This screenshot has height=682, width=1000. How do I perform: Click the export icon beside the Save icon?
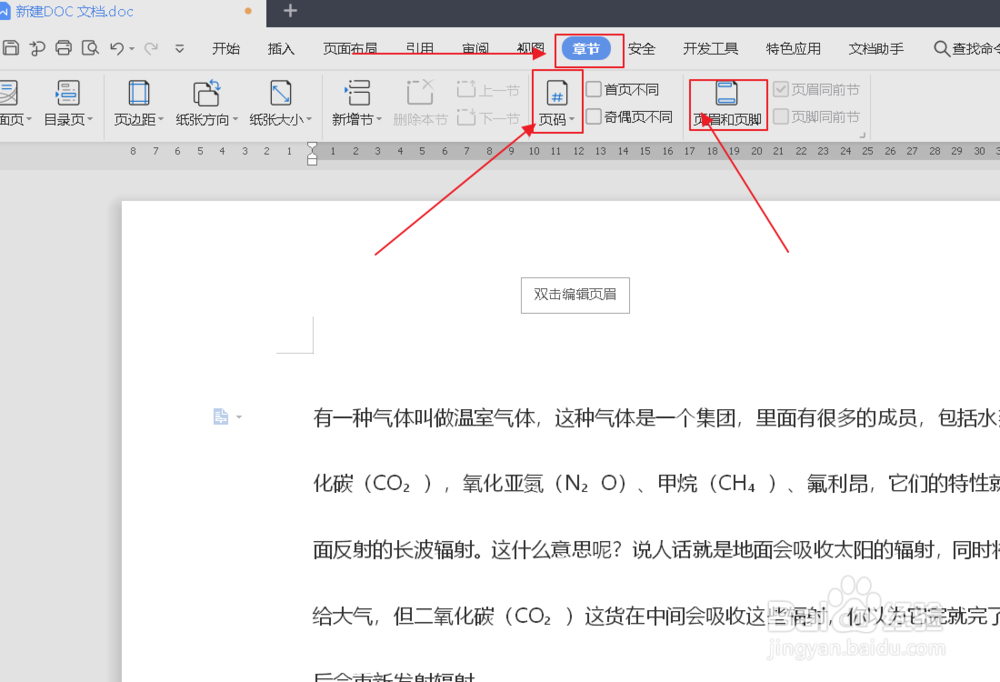tap(38, 48)
